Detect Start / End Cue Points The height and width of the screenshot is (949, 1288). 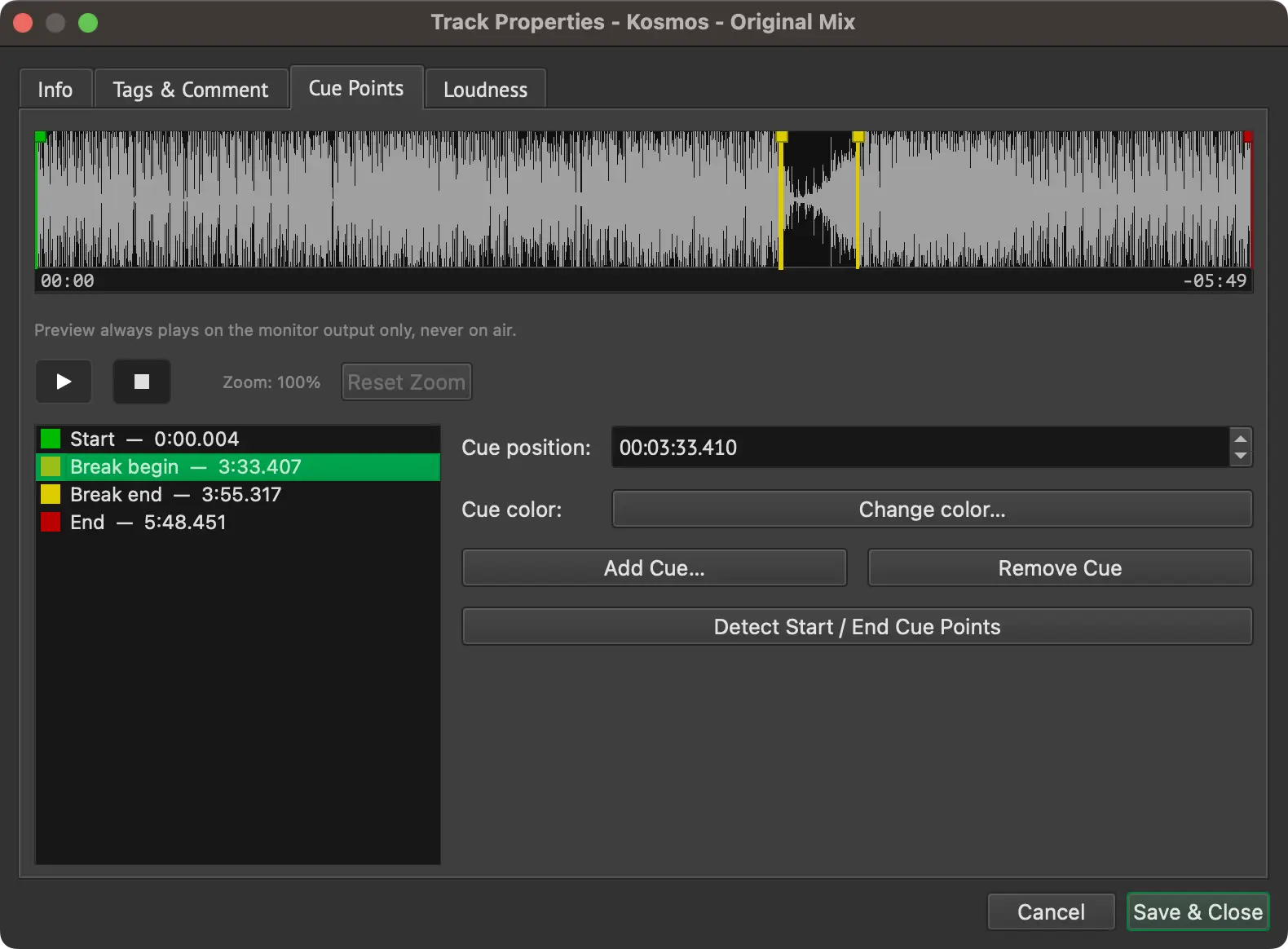(857, 627)
